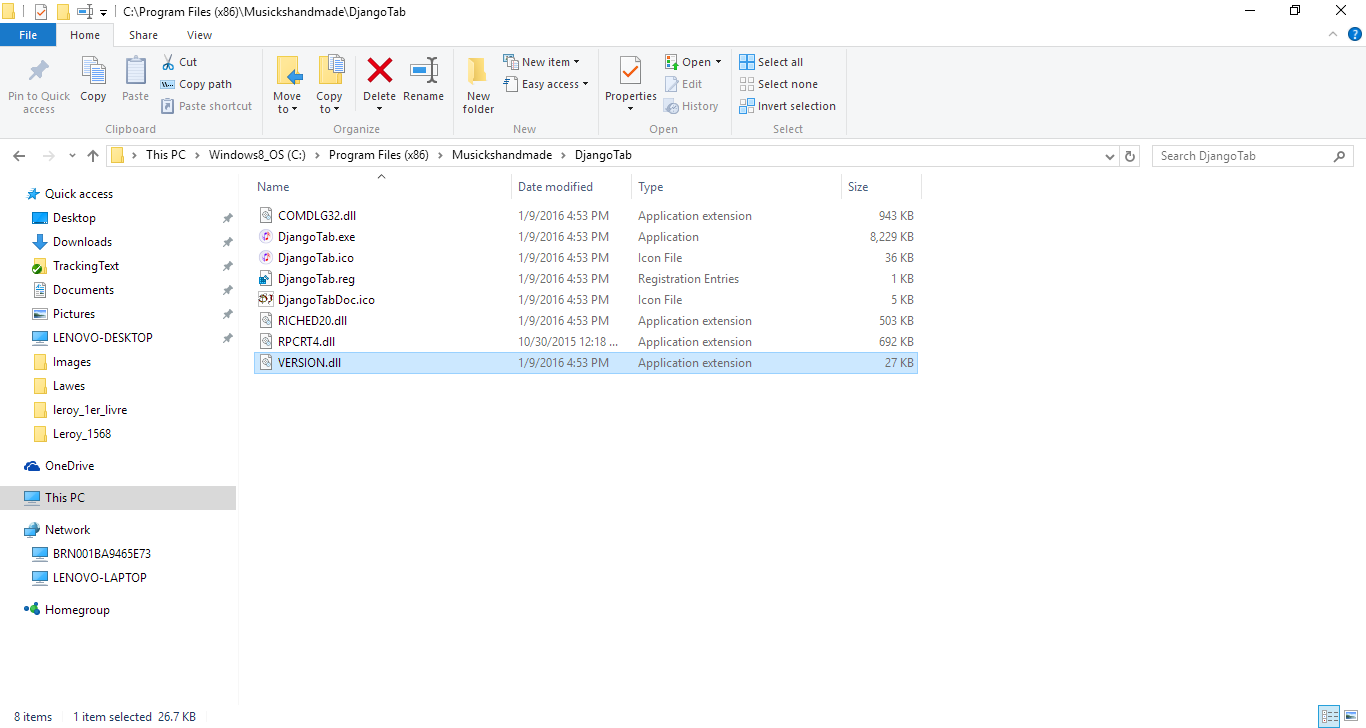Screen dimensions: 1366x728
Task: Click the Rename icon in ribbon
Action: click(423, 72)
